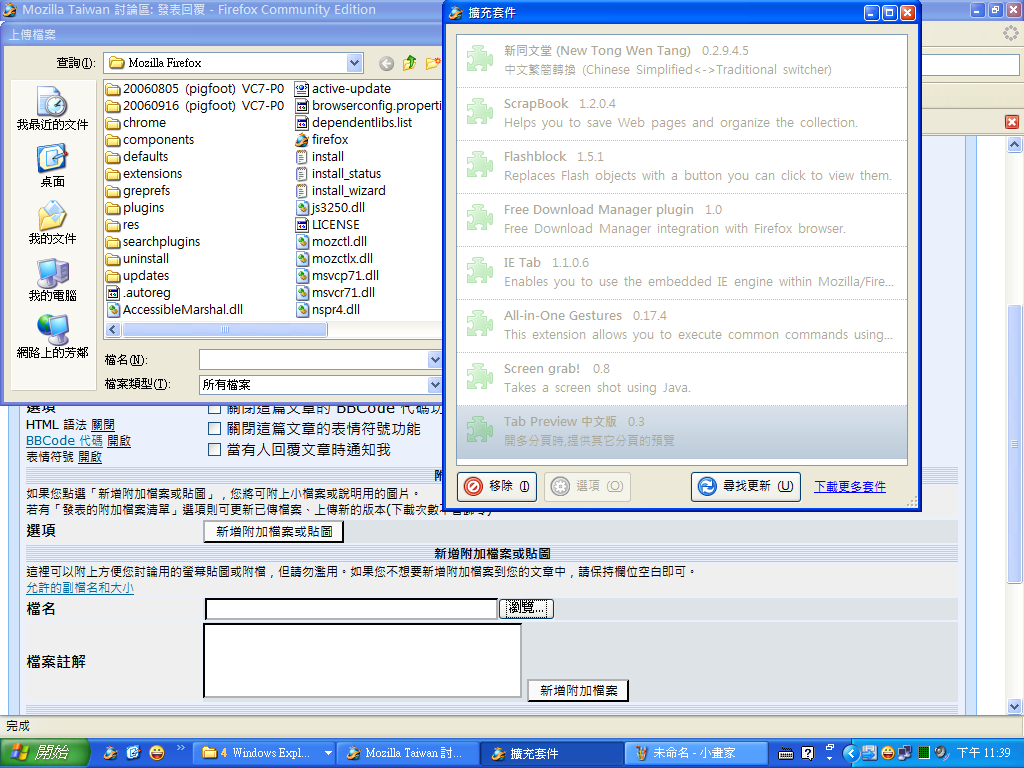Image resolution: width=1024 pixels, height=768 pixels.
Task: Switch to the Paint taskbar window
Action: point(697,753)
